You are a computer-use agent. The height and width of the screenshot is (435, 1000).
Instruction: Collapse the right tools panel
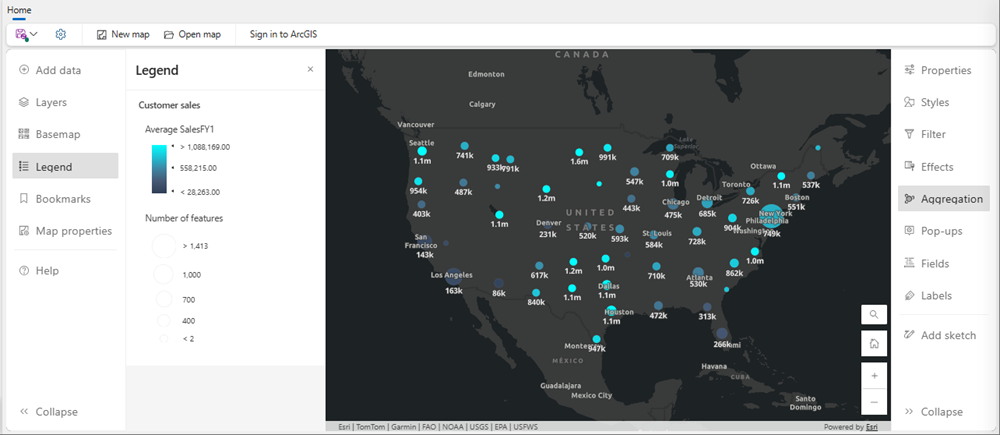click(x=934, y=411)
